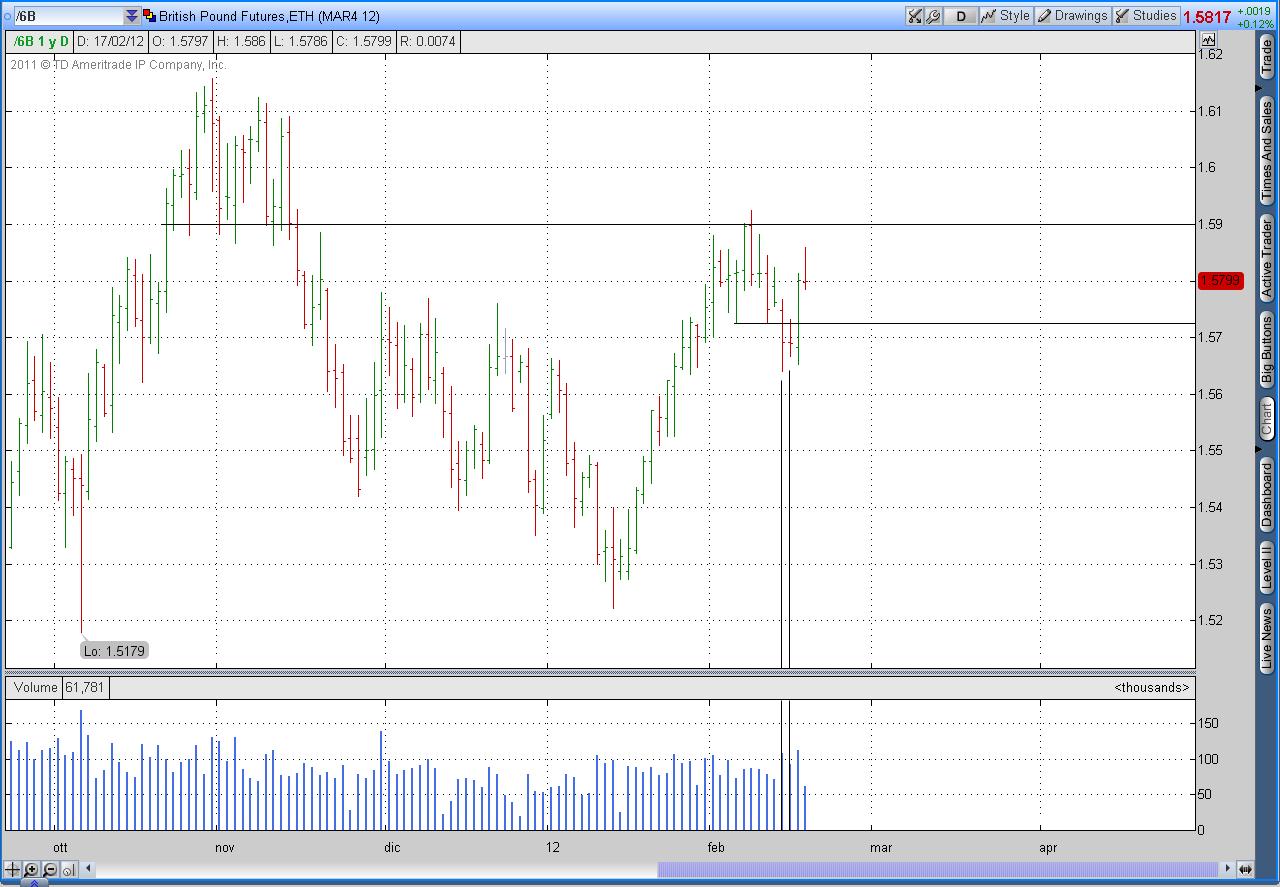Open chart settings wrench icon
The width and height of the screenshot is (1280, 887).
click(933, 16)
